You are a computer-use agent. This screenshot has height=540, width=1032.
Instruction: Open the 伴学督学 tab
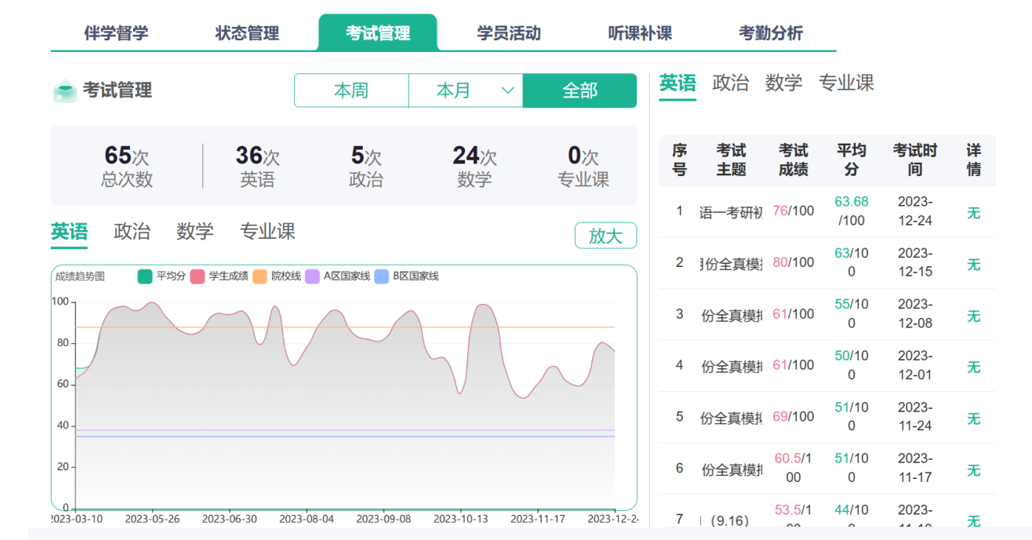116,33
